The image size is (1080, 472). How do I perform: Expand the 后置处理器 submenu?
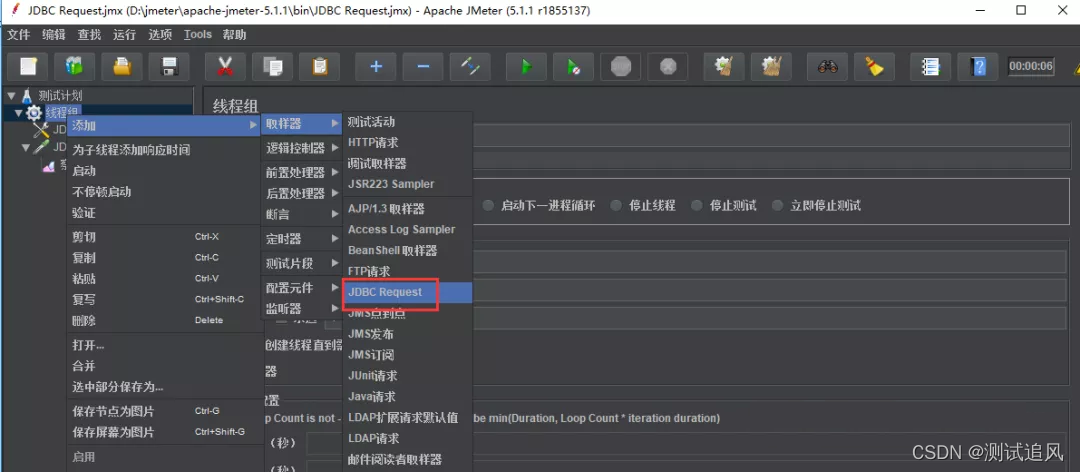point(302,193)
